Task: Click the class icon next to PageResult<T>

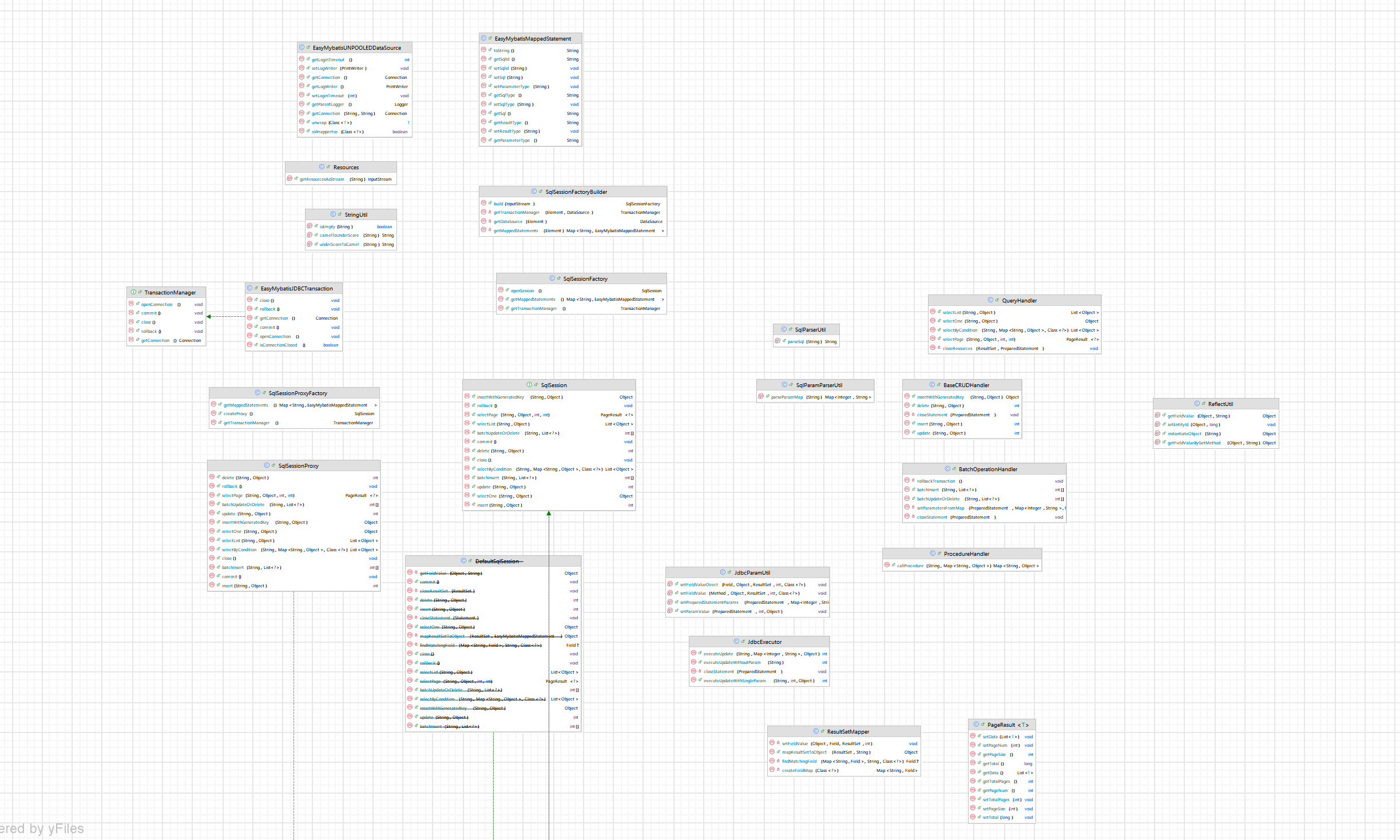Action: coord(976,724)
